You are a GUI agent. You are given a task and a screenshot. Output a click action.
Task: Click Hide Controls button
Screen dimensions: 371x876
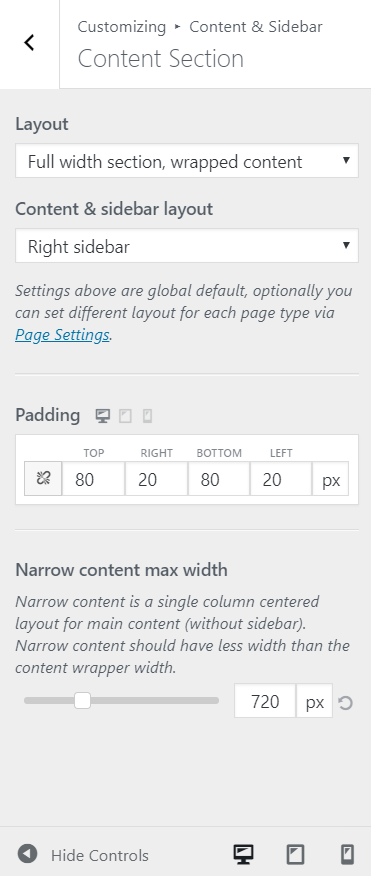pyautogui.click(x=83, y=855)
